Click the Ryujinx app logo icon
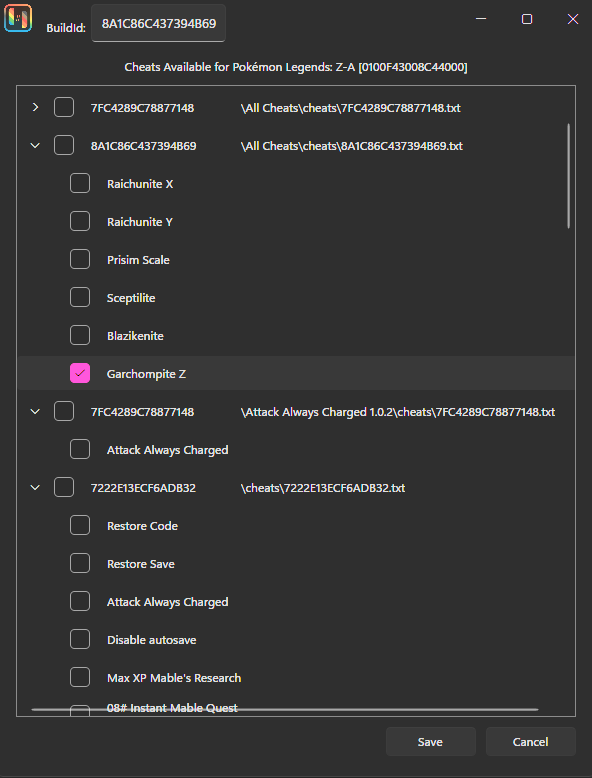The image size is (592, 778). pyautogui.click(x=18, y=18)
